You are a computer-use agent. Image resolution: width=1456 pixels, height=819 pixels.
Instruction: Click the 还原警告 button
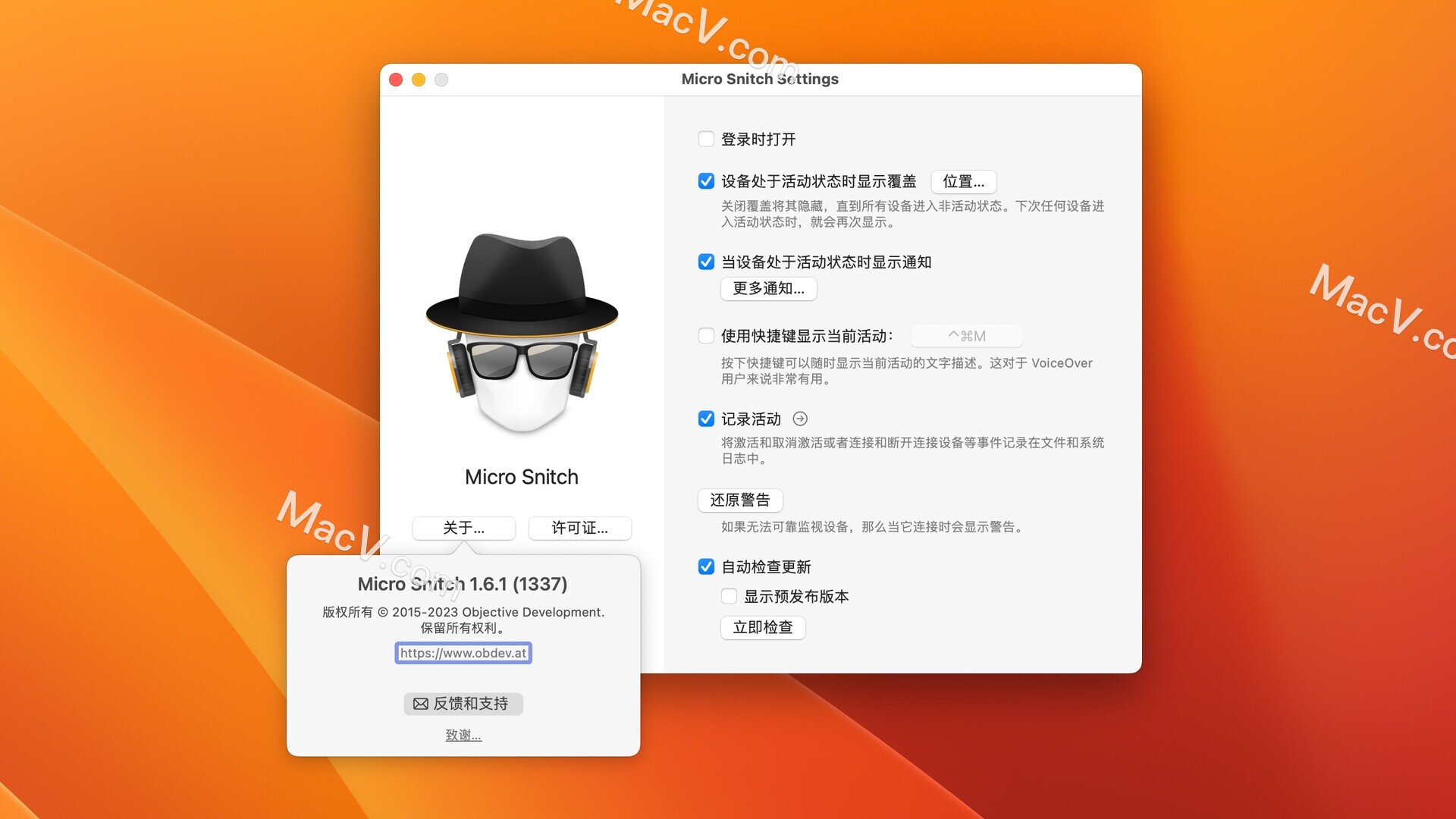pos(739,500)
